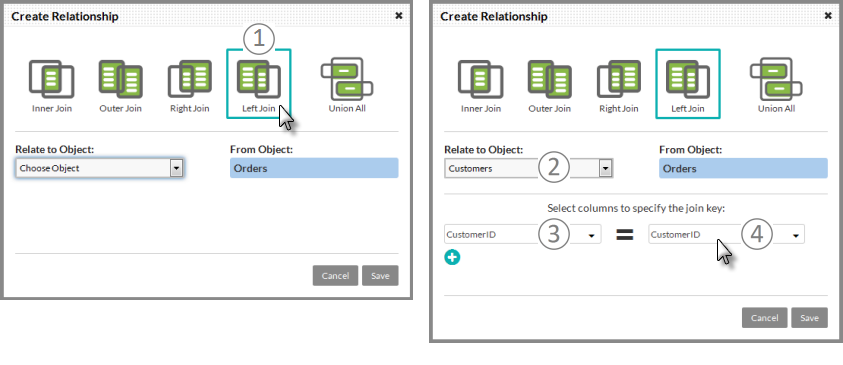The width and height of the screenshot is (843, 365).
Task: Click Save in the left dialog
Action: 380,275
